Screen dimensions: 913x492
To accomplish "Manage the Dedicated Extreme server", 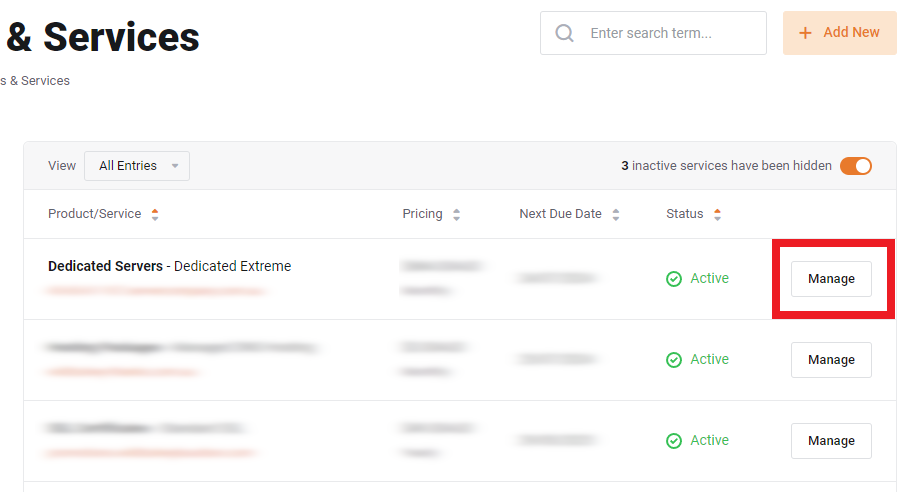I will pyautogui.click(x=831, y=279).
